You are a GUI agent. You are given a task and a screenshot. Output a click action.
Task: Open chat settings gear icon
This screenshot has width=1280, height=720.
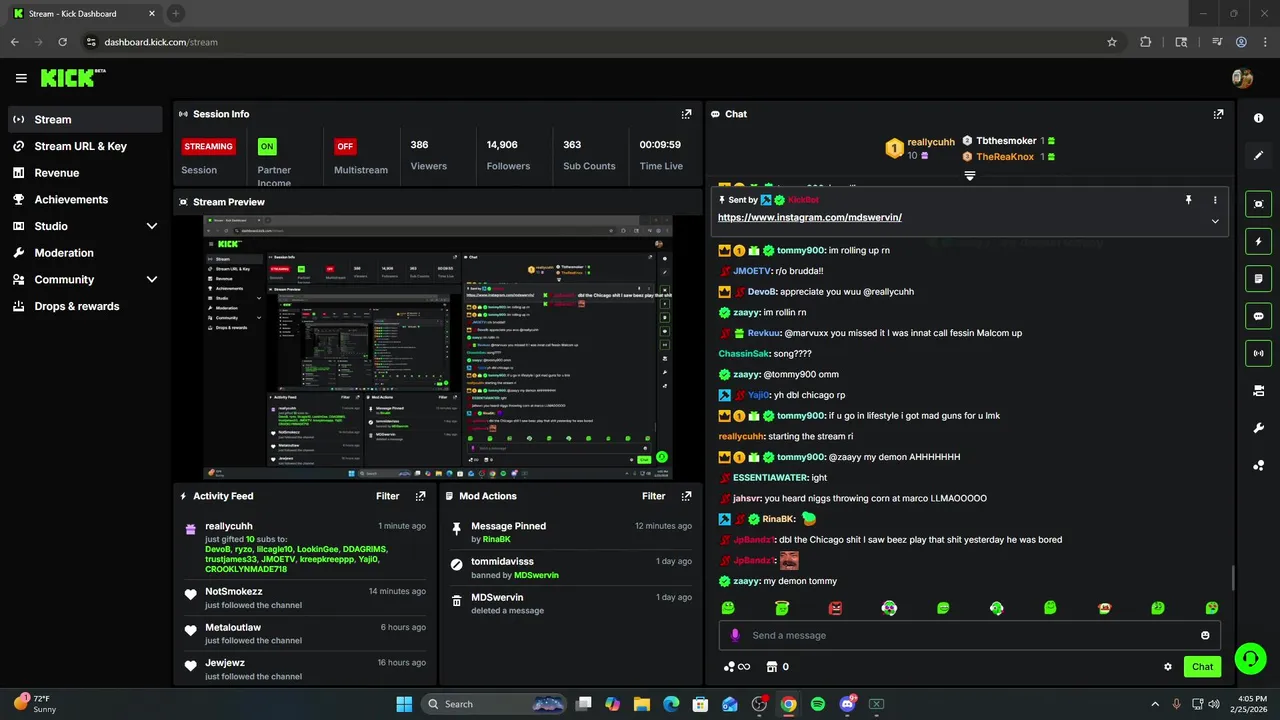(1167, 667)
